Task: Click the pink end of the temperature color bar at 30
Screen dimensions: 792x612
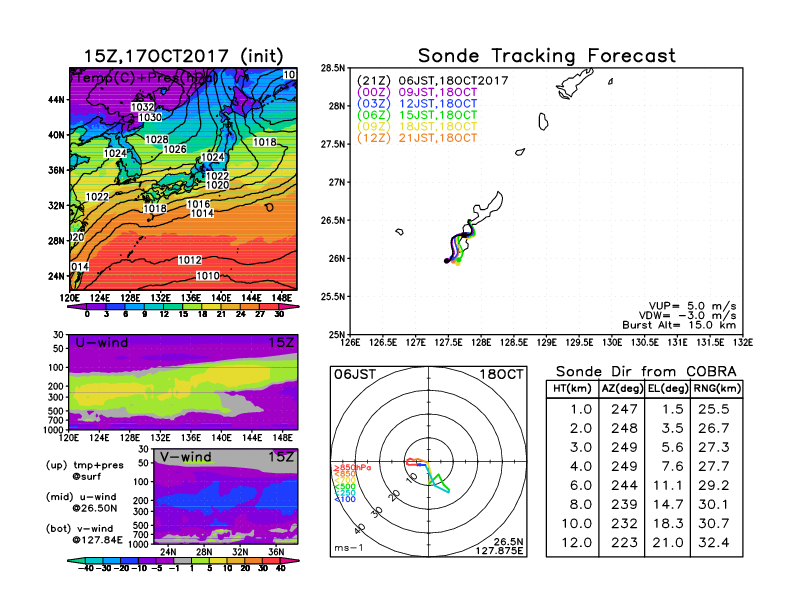Action: 289,307
